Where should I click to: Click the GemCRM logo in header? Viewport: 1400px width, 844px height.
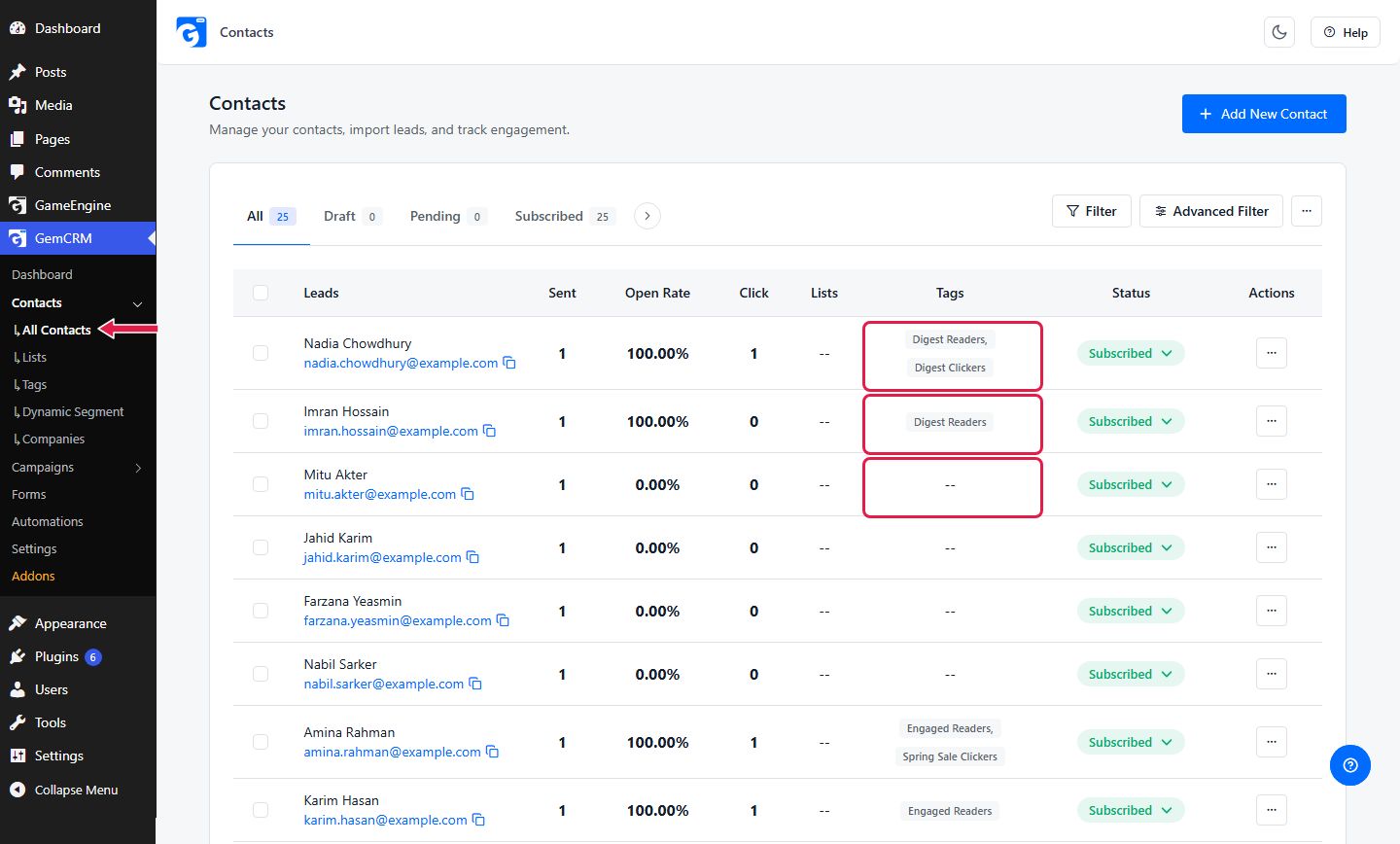(192, 32)
